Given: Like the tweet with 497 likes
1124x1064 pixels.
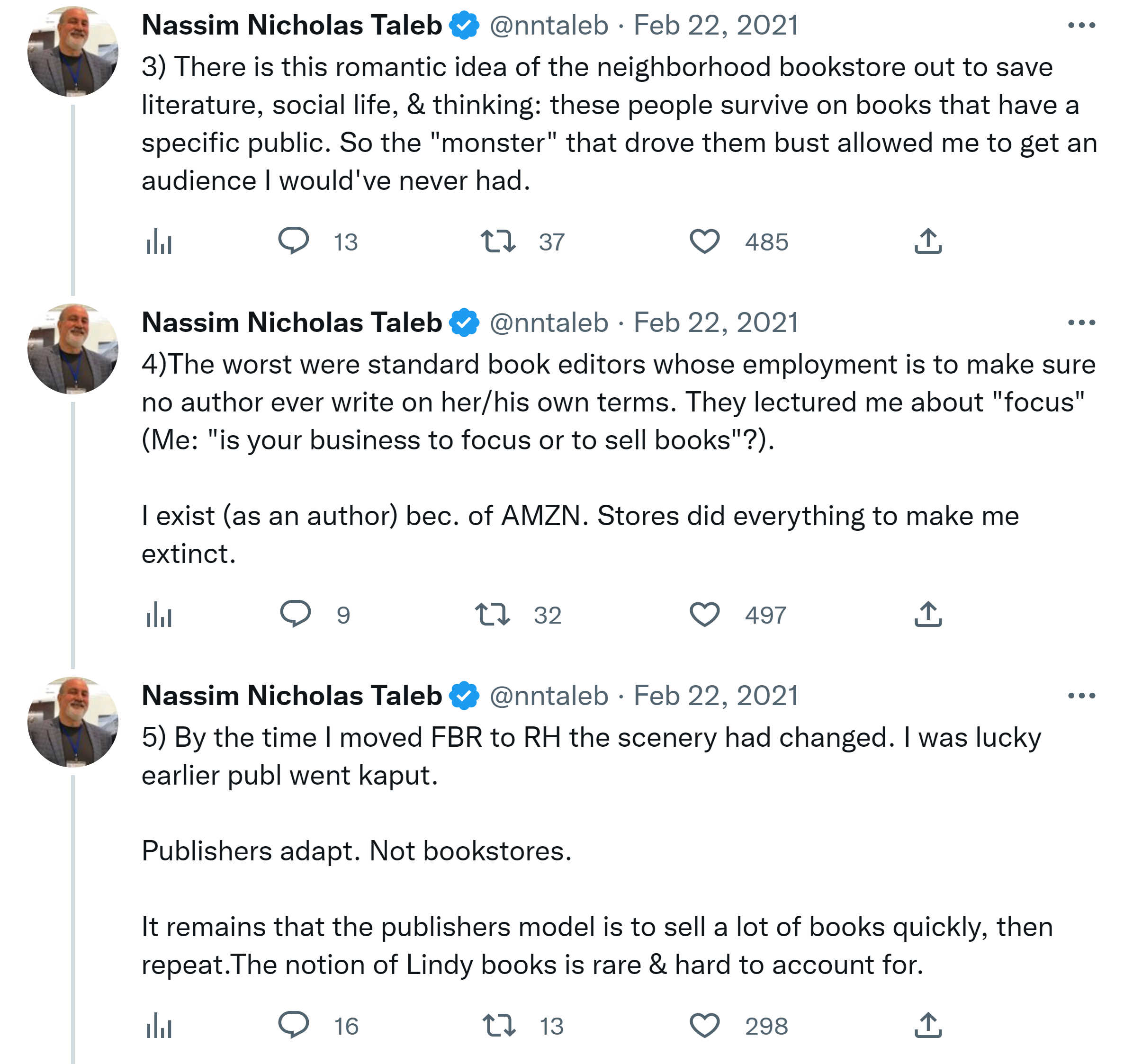Looking at the screenshot, I should click(x=704, y=614).
